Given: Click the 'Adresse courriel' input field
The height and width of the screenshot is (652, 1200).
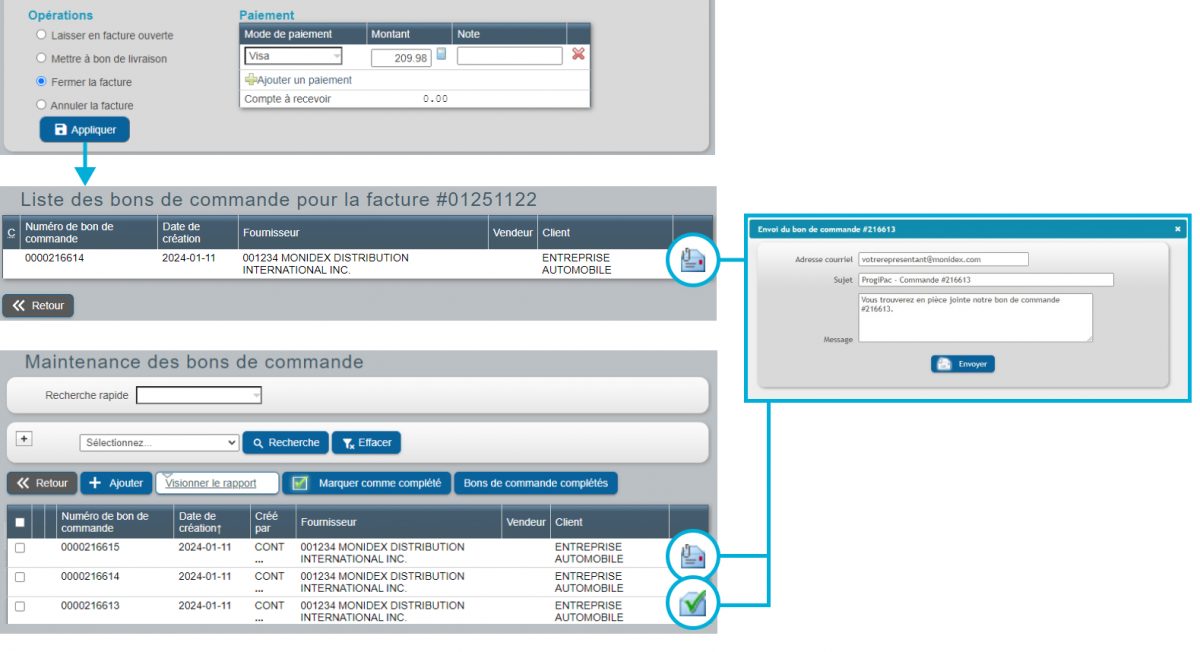Looking at the screenshot, I should tap(943, 259).
